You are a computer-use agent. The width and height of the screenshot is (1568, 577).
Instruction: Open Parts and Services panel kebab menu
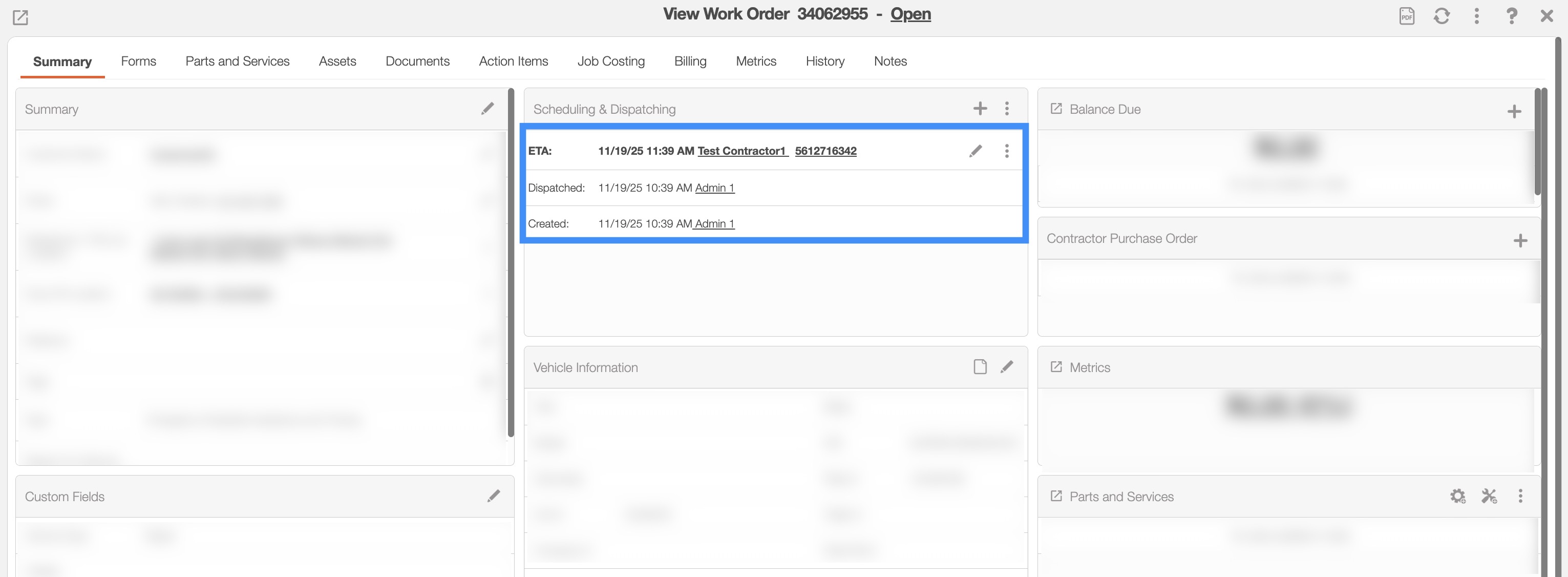1520,496
